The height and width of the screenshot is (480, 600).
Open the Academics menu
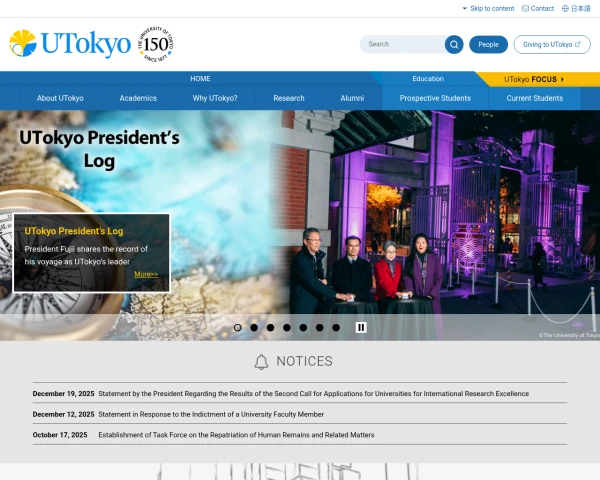[138, 98]
